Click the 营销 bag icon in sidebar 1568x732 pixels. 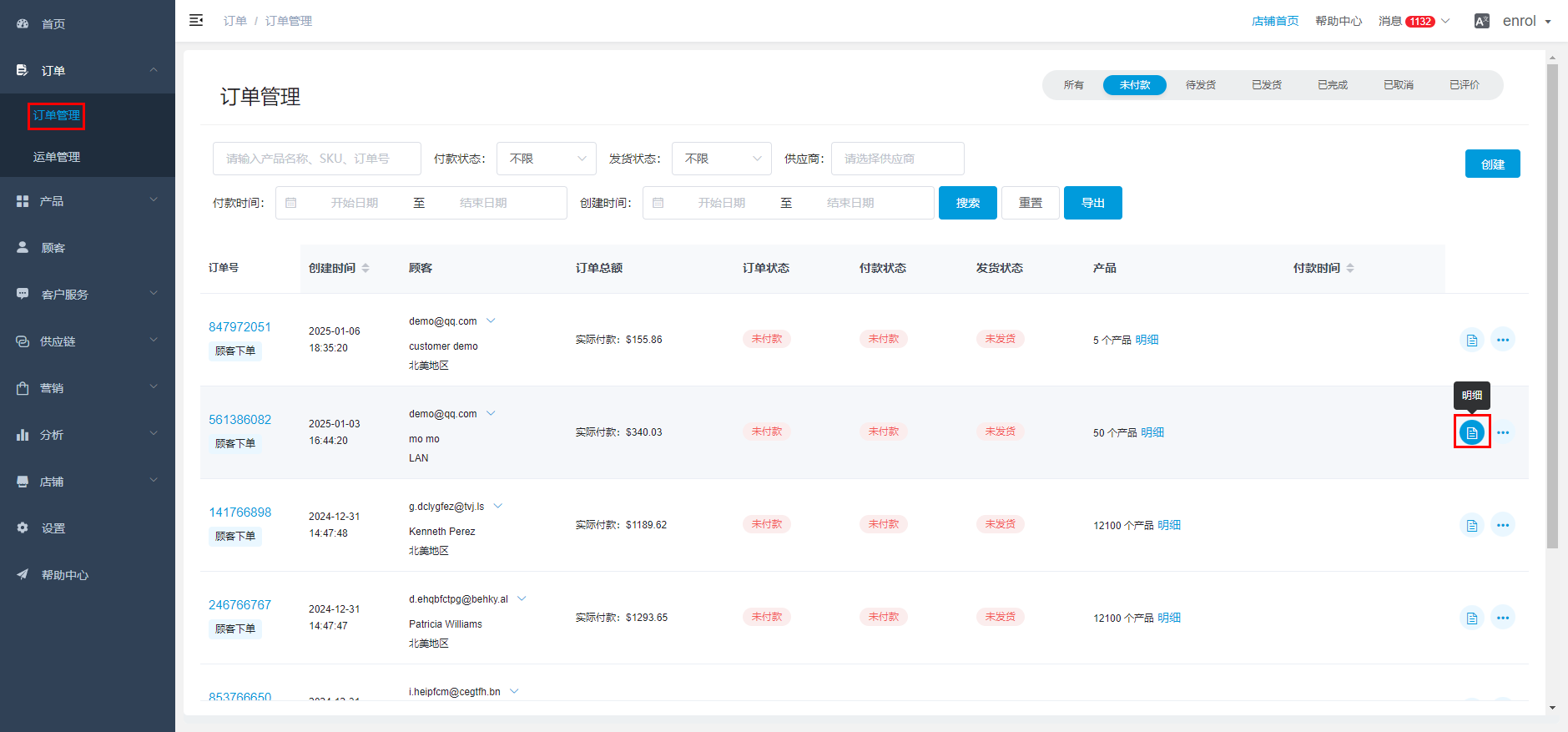[x=23, y=387]
